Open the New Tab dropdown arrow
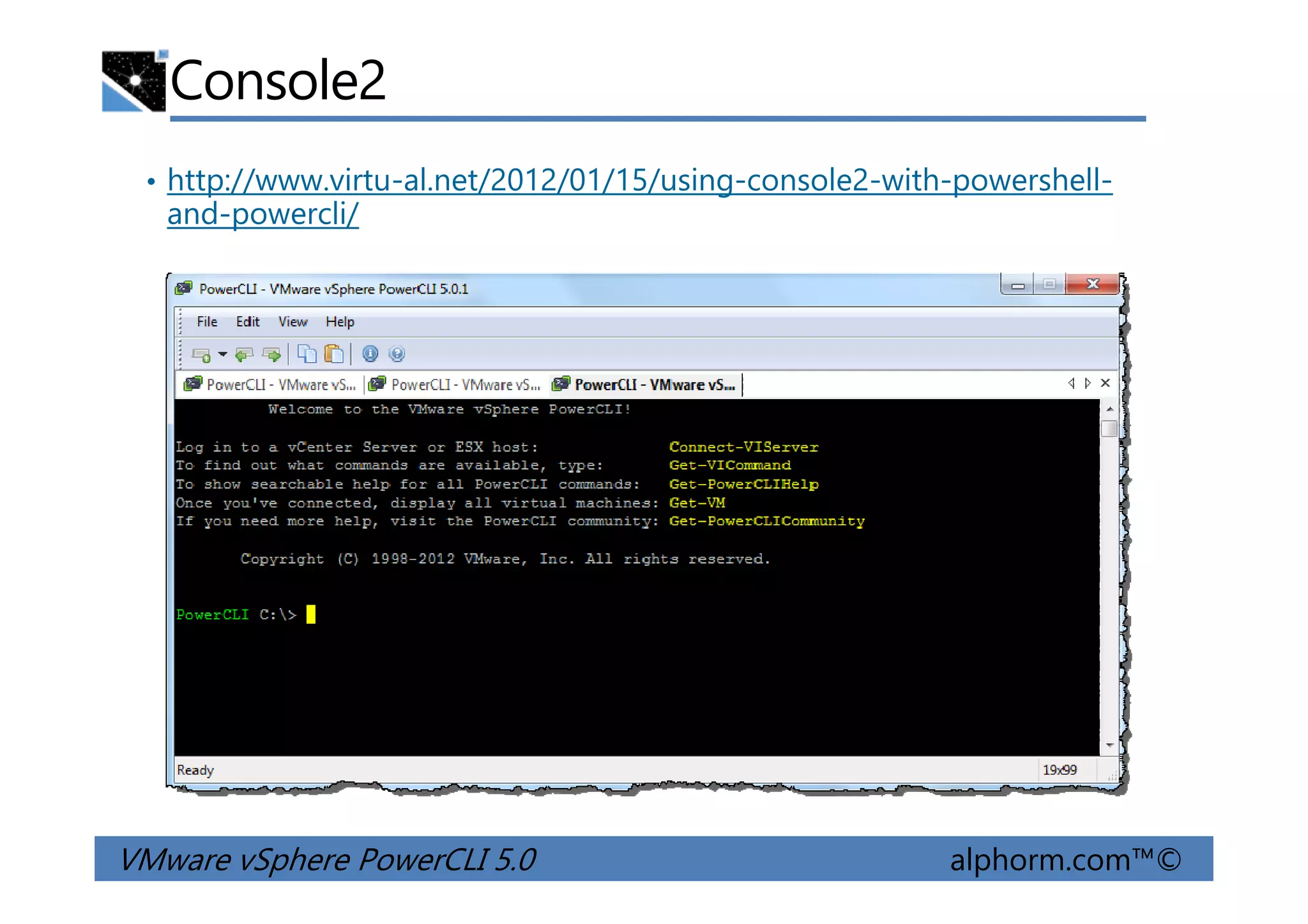This screenshot has width=1308, height=924. [x=223, y=354]
